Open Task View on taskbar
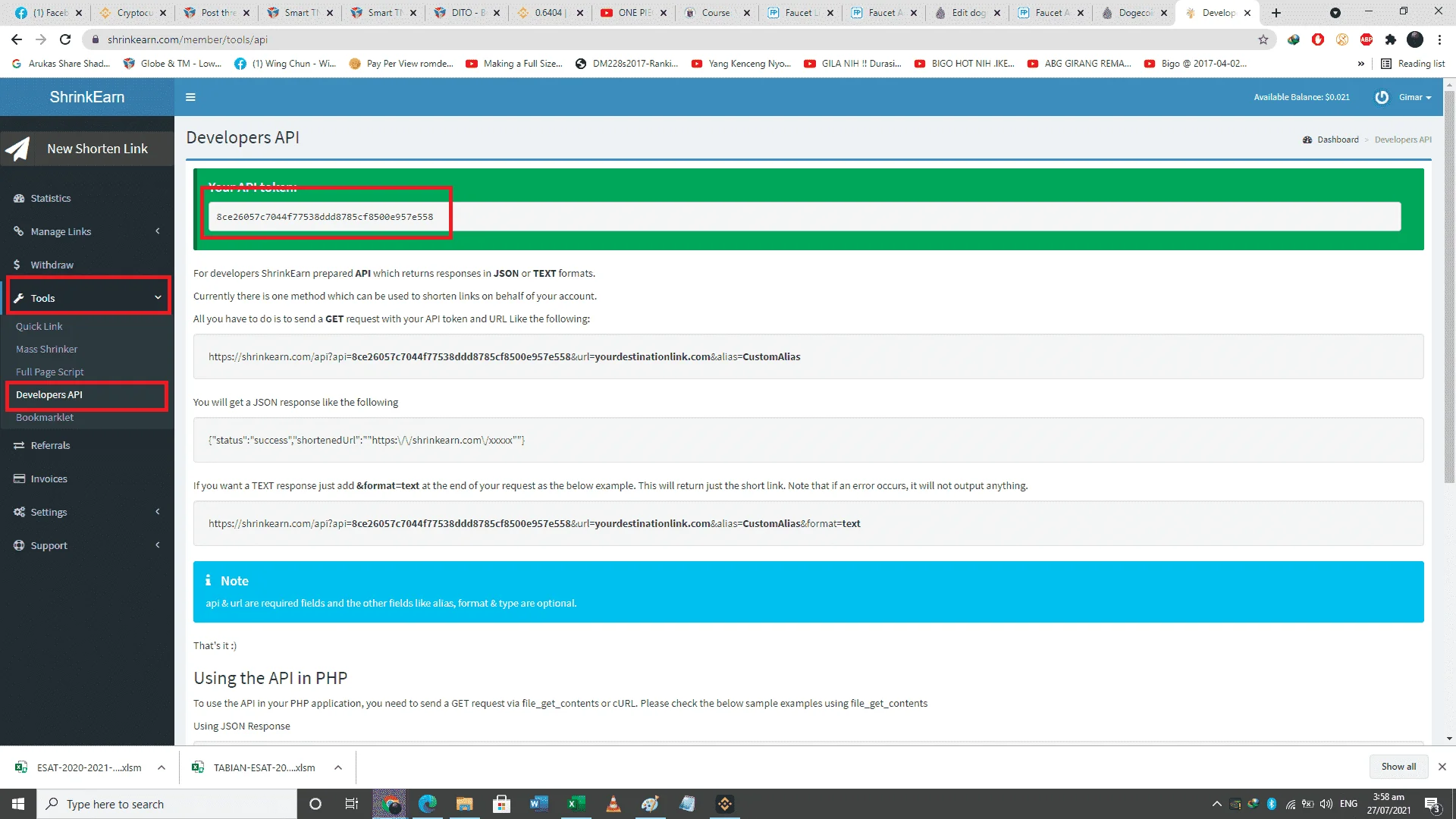 pos(351,804)
